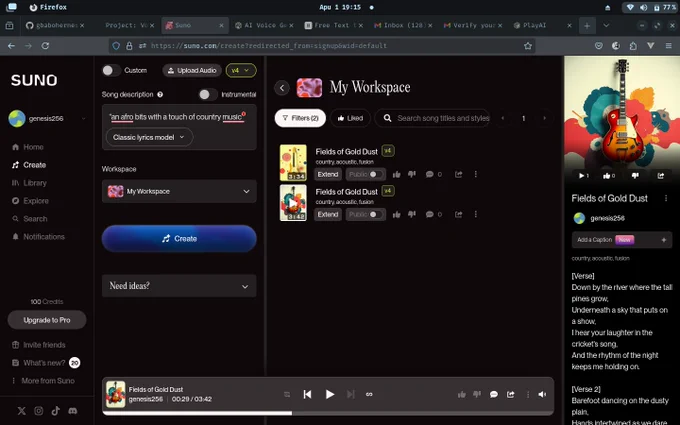Open My Workspace dropdown selector
Viewport: 680px width, 425px height.
click(x=179, y=191)
